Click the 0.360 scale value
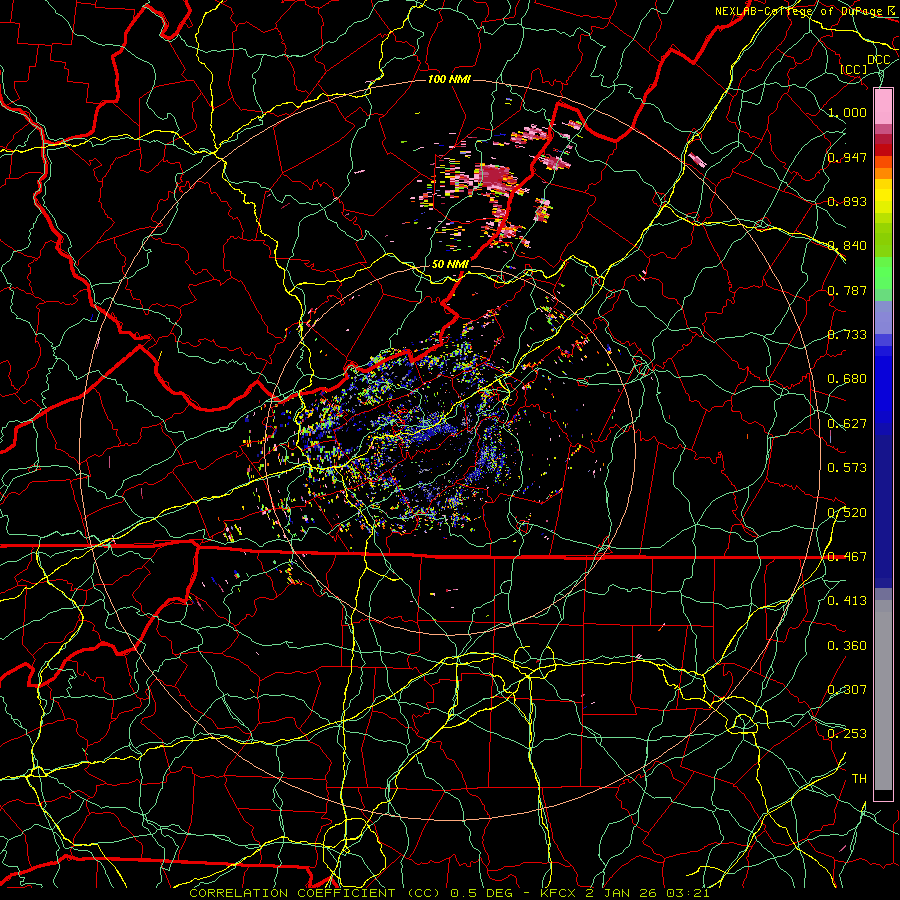This screenshot has height=900, width=900. click(847, 646)
